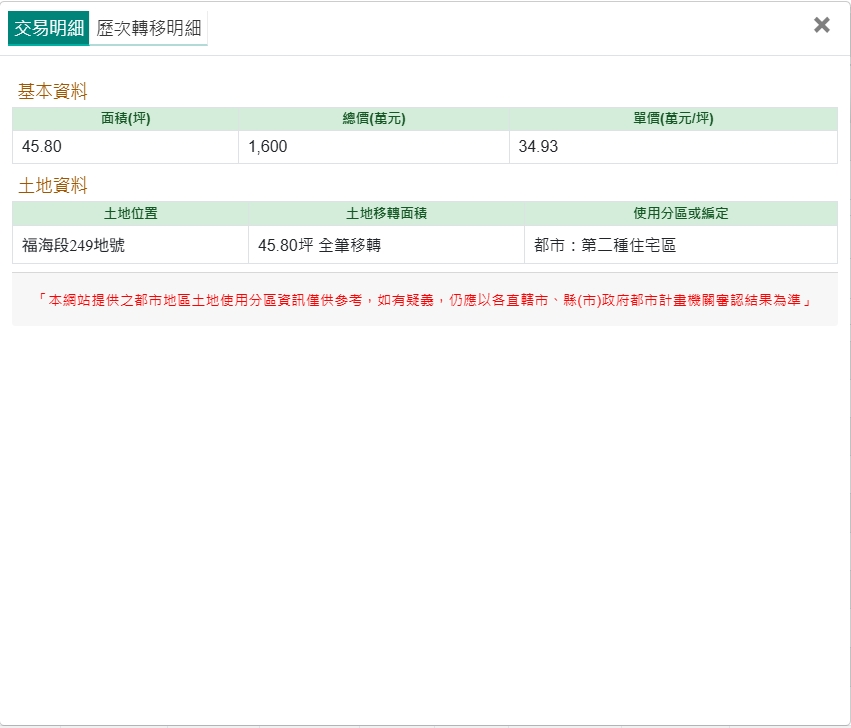Select the 單價(萬元/坪) column header
The height and width of the screenshot is (728, 851).
pos(673,119)
